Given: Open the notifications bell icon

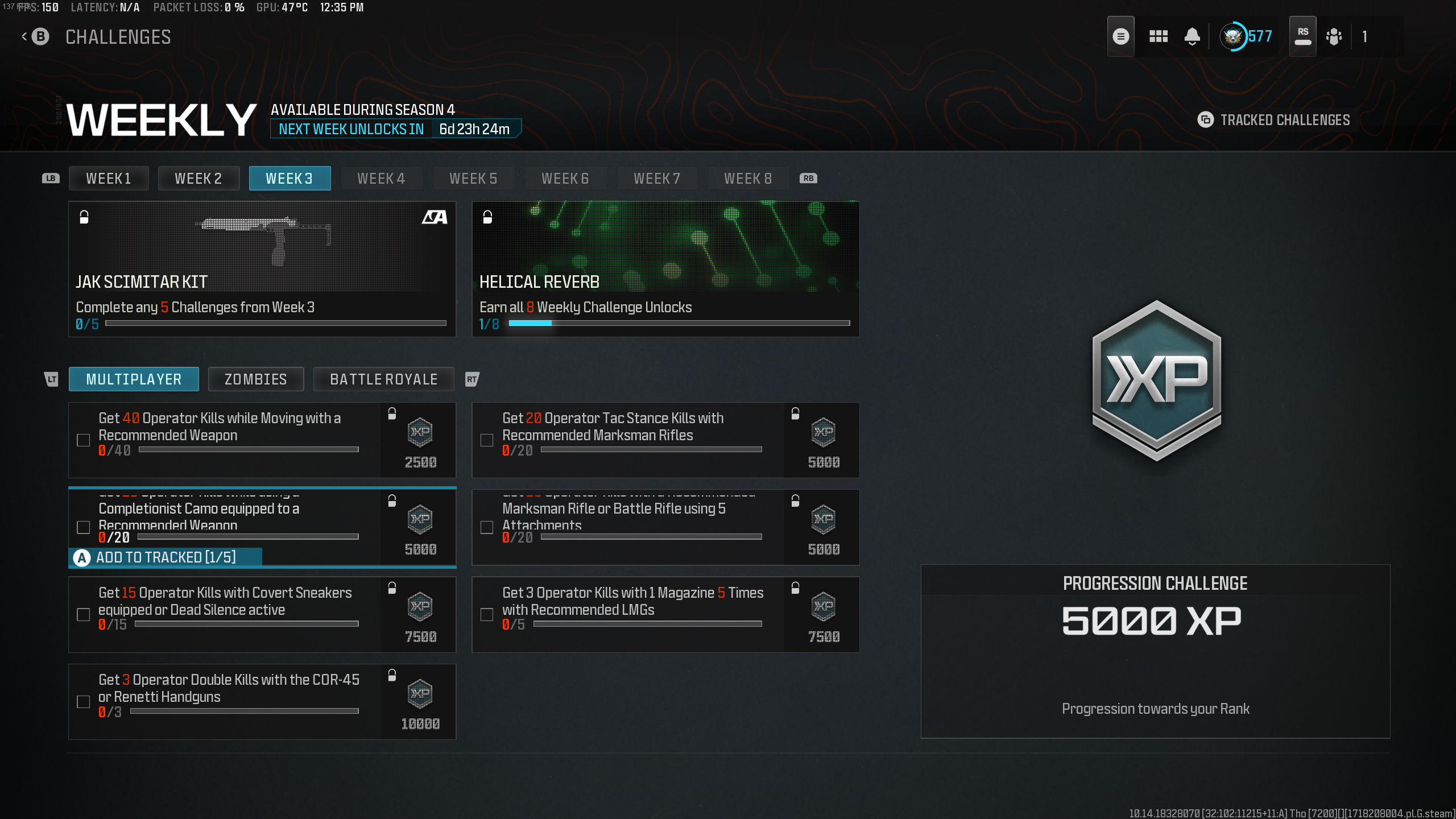Looking at the screenshot, I should pos(1193,36).
